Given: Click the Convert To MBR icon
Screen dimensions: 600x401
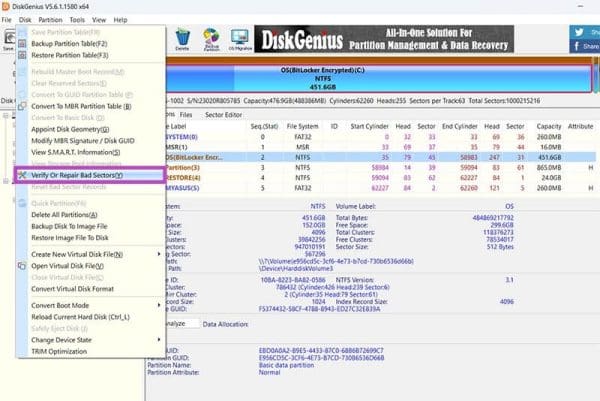Looking at the screenshot, I should tap(23, 106).
